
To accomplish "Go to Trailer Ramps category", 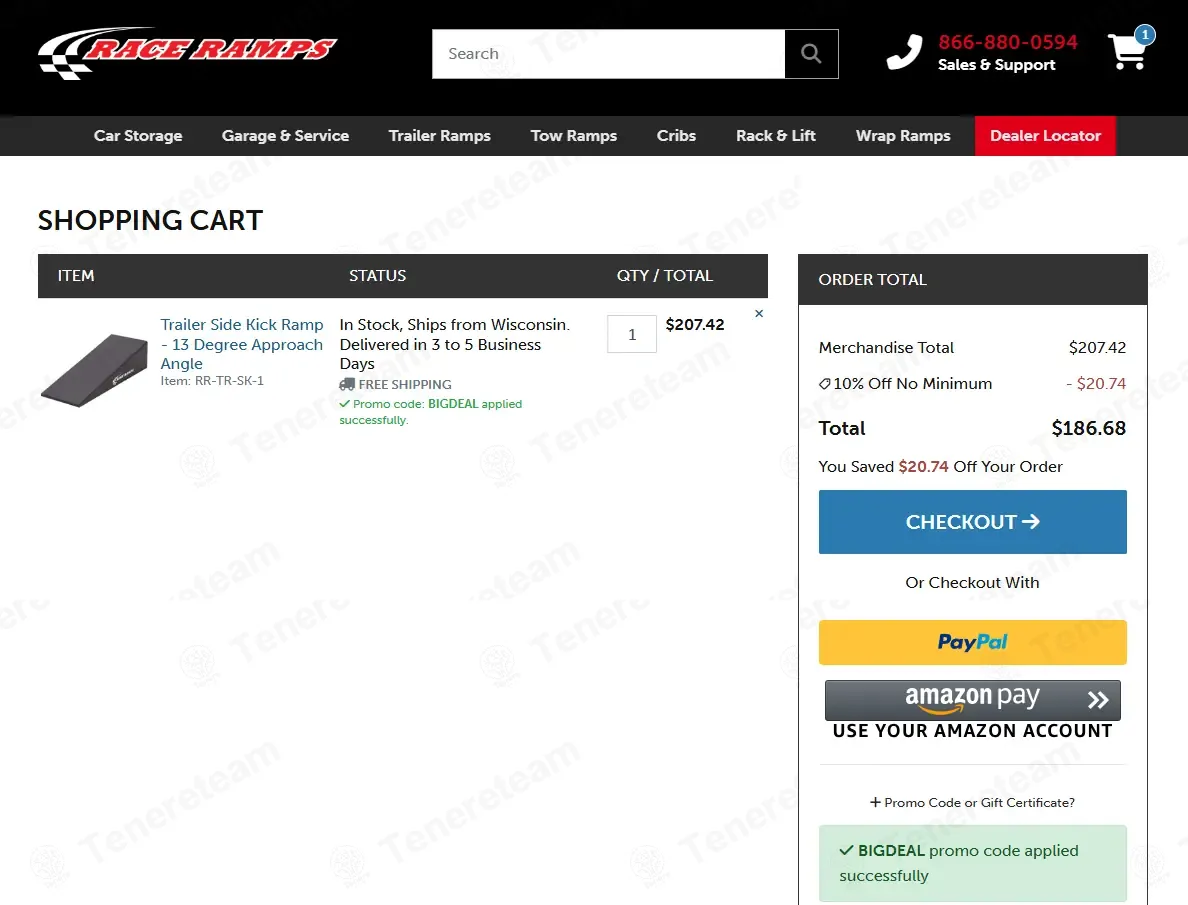I will tap(439, 136).
